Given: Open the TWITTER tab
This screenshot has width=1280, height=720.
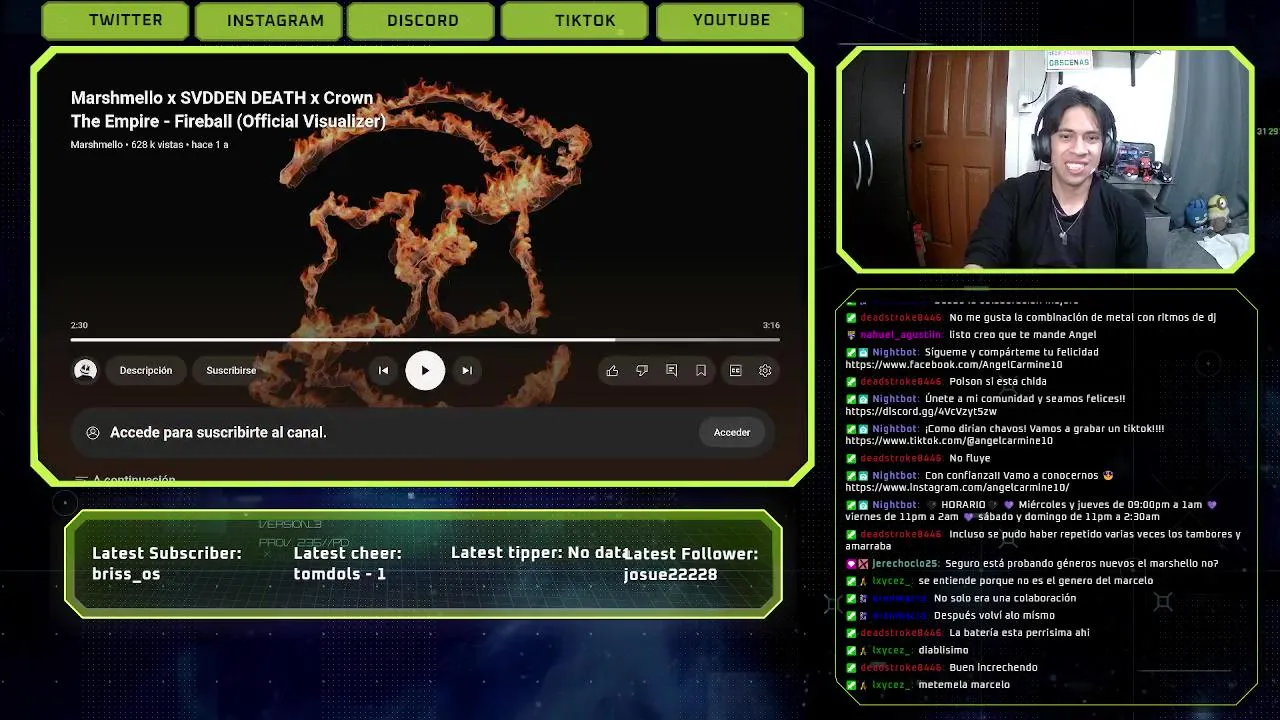Looking at the screenshot, I should coord(116,21).
